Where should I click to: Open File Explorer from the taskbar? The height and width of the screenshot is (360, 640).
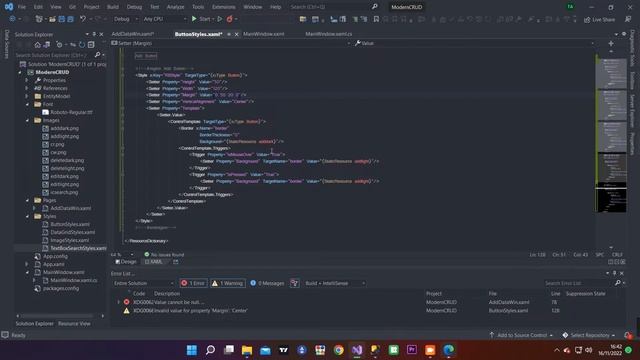[247, 350]
